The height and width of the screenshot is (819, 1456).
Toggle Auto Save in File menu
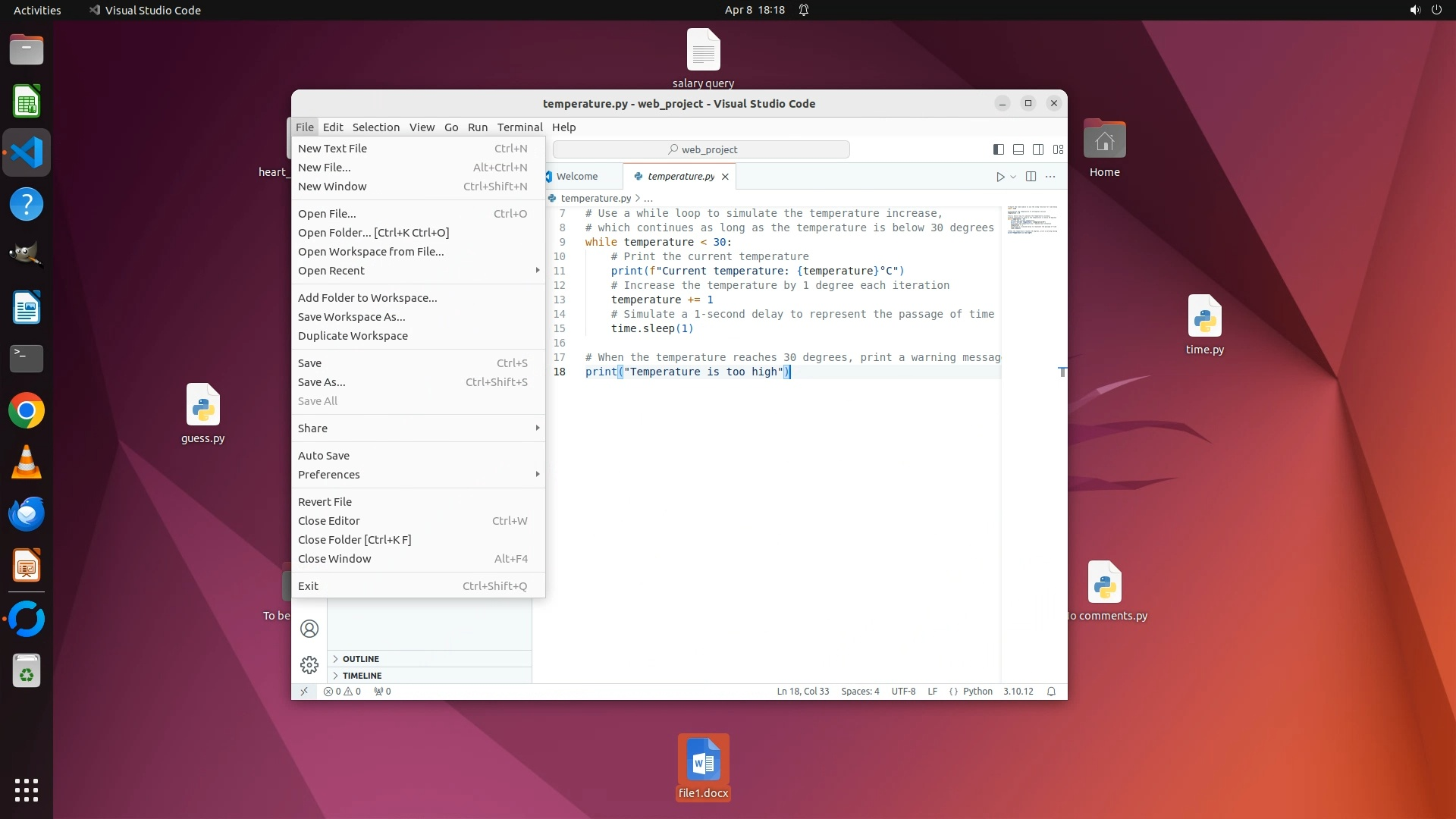pos(324,456)
